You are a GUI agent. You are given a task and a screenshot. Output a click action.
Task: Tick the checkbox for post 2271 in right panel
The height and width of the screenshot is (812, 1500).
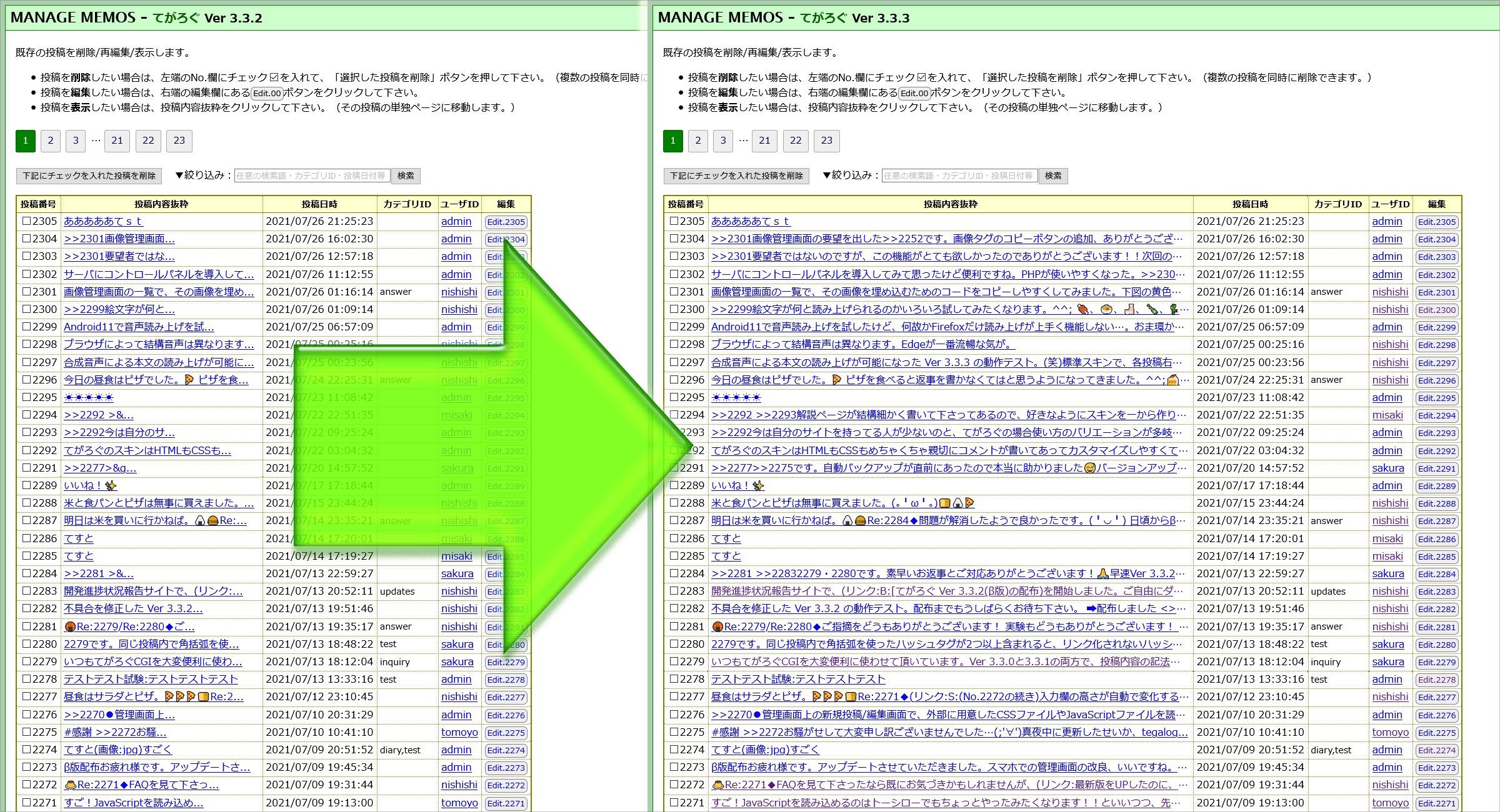pyautogui.click(x=674, y=803)
